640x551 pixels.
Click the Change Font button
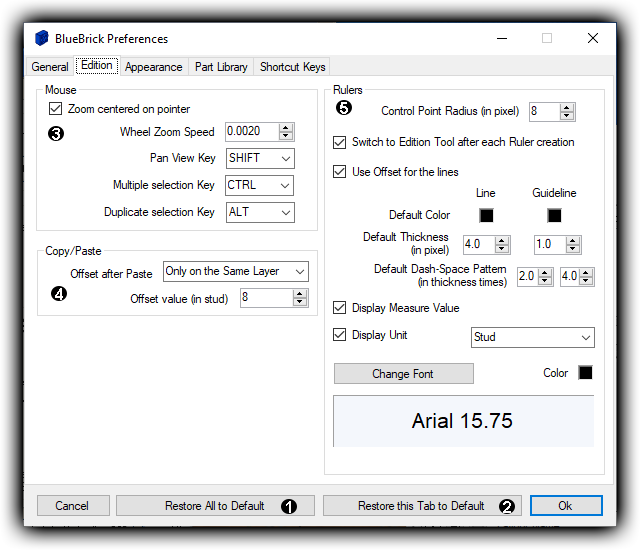point(403,373)
